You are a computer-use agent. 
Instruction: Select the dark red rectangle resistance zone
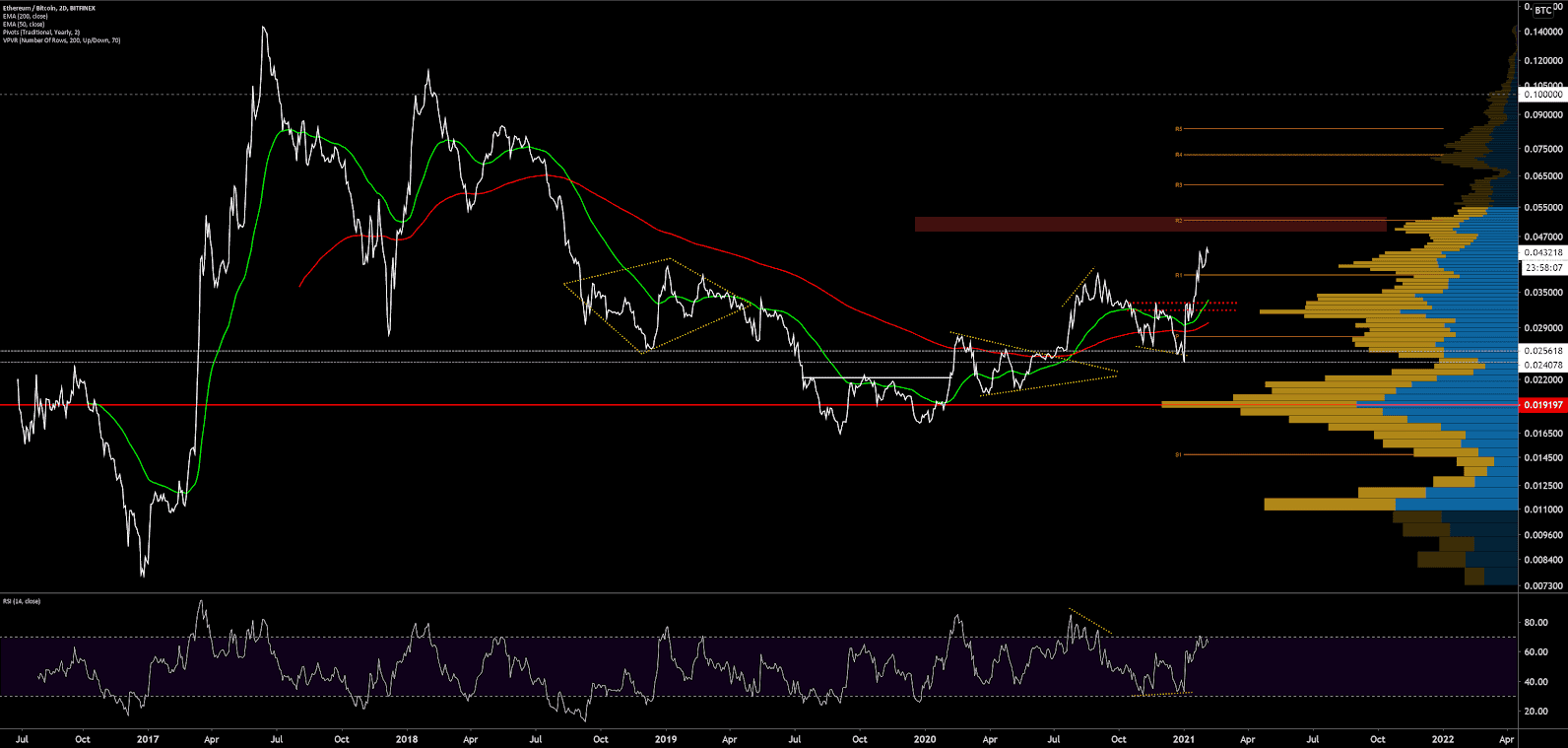[1149, 225]
